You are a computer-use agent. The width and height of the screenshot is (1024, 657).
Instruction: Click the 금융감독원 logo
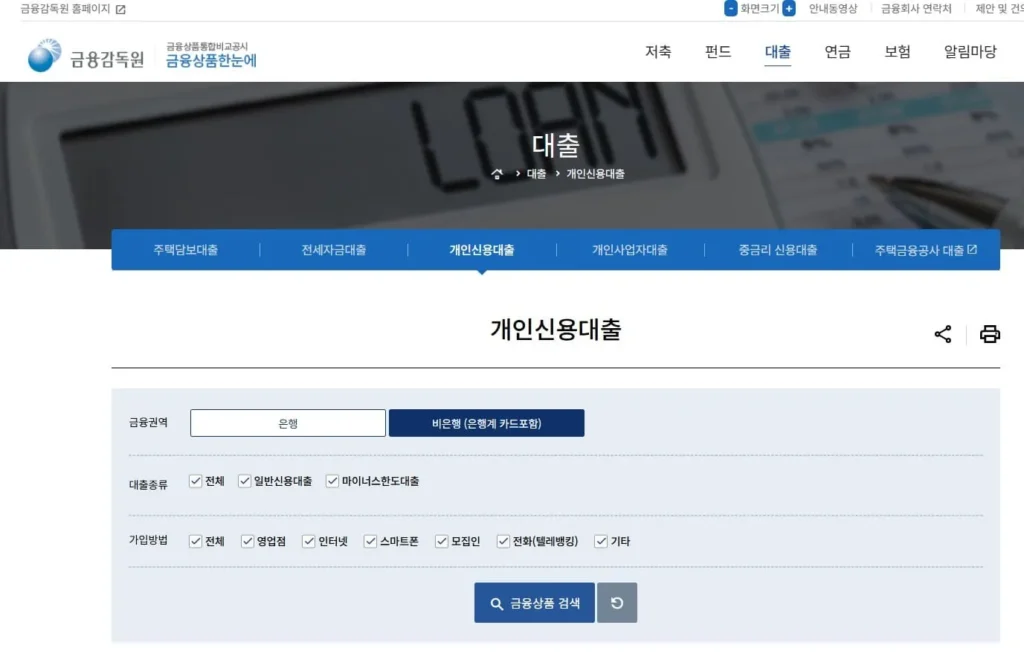point(86,56)
